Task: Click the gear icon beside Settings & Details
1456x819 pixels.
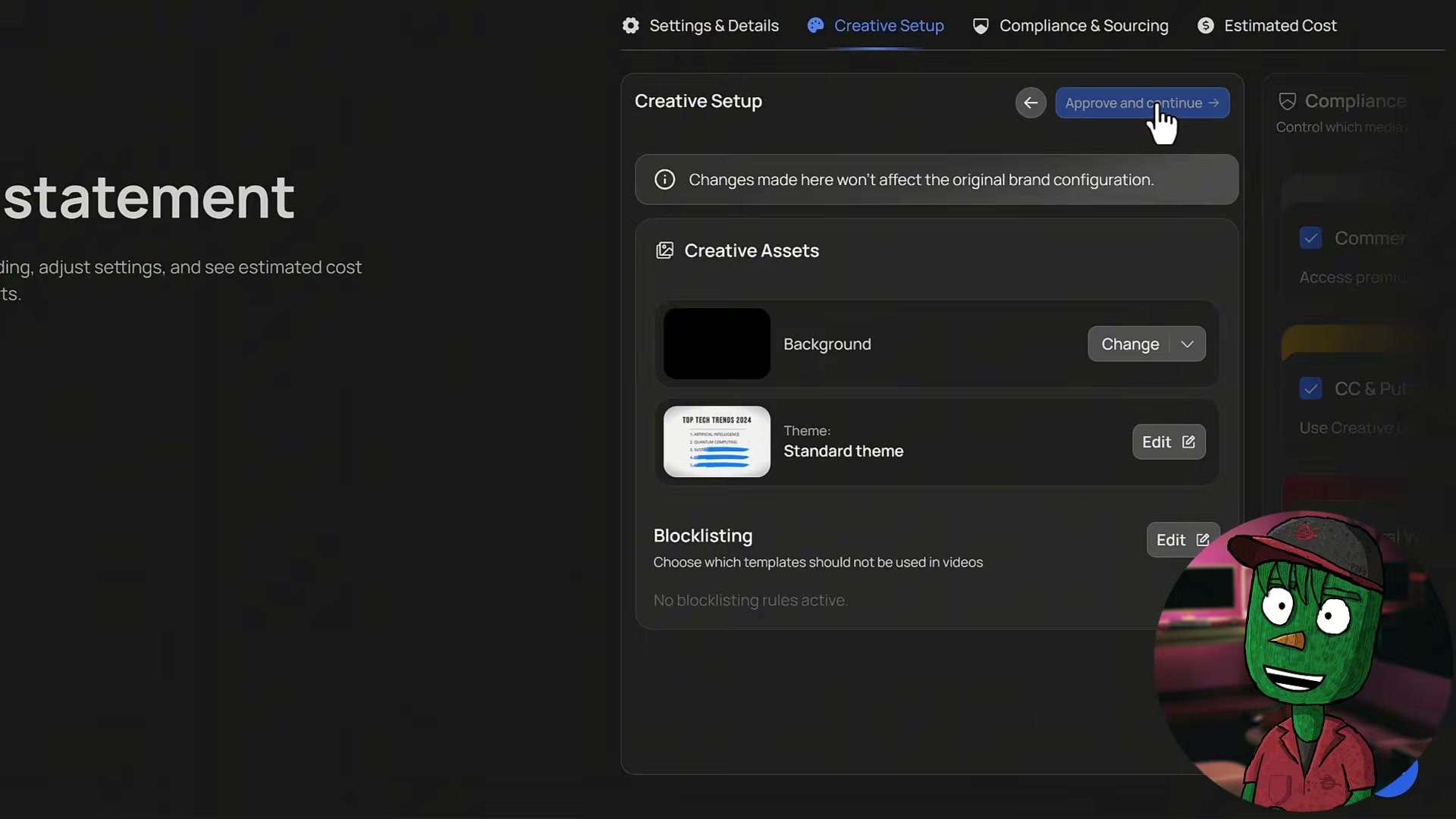Action: coord(631,26)
